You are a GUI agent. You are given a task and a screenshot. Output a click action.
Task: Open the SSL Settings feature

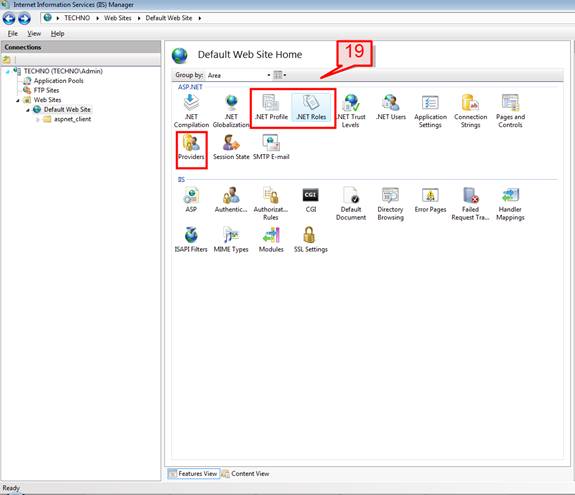311,240
